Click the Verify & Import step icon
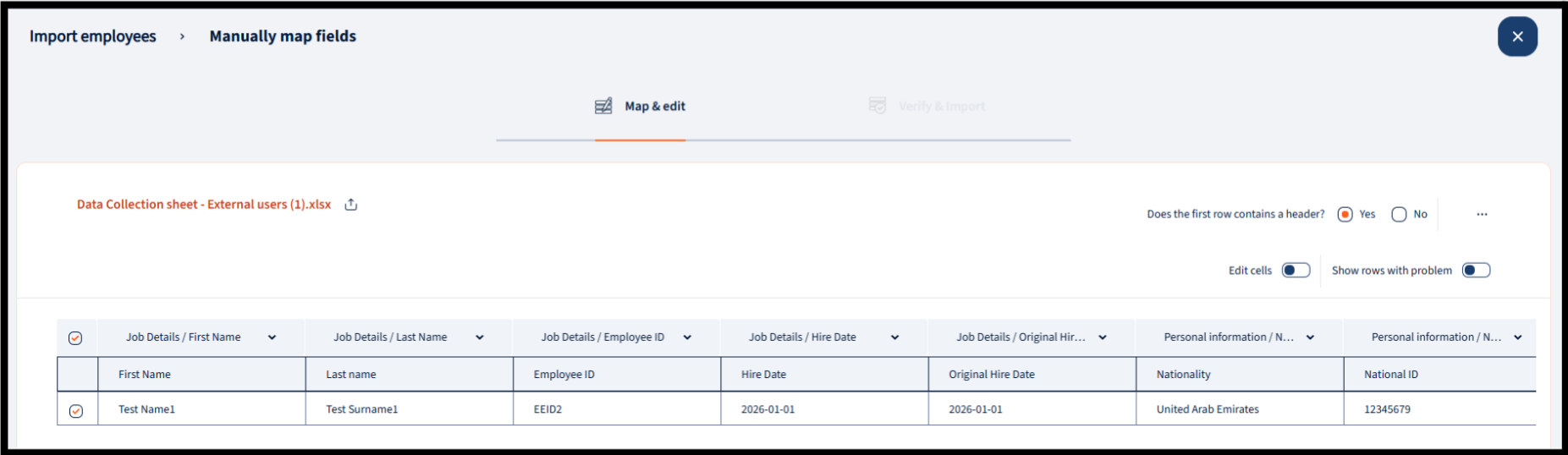1568x455 pixels. click(878, 106)
